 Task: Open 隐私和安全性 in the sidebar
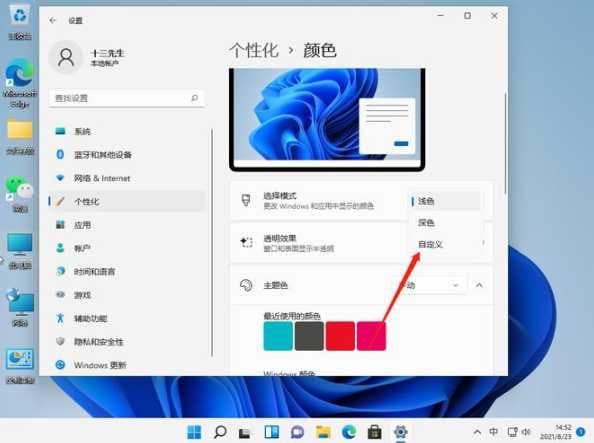pyautogui.click(x=127, y=342)
